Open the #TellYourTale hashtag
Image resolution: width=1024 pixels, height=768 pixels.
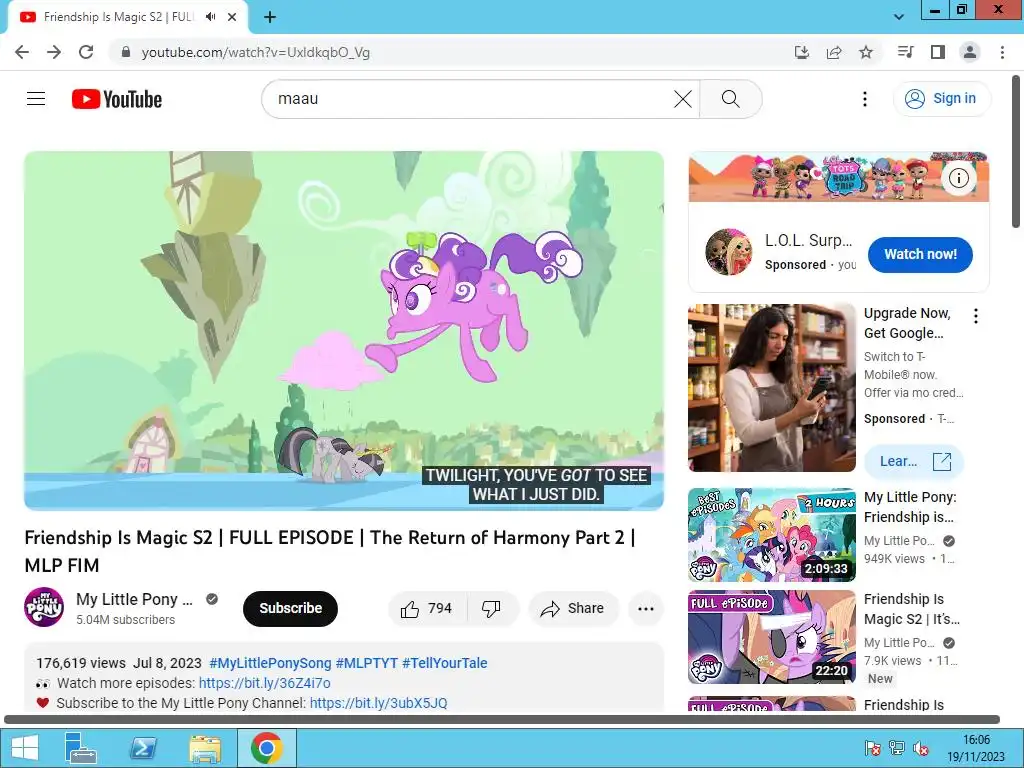[x=445, y=663]
